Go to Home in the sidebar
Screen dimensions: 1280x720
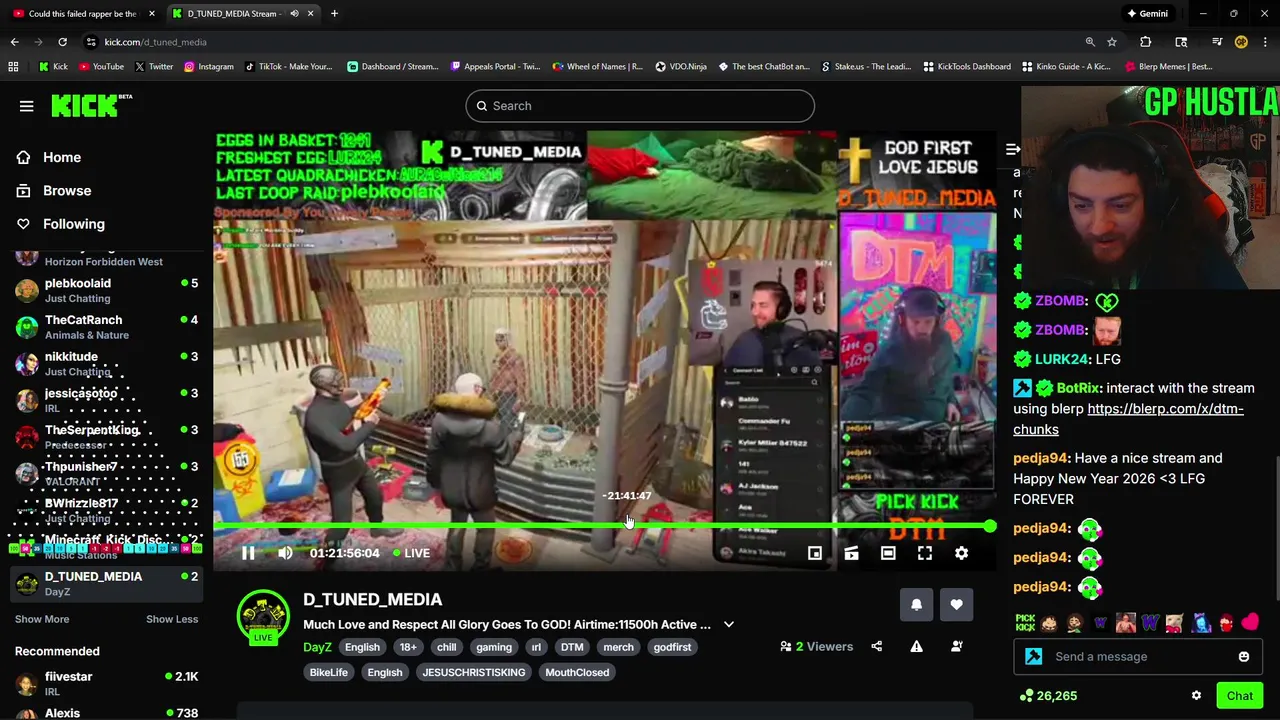62,157
